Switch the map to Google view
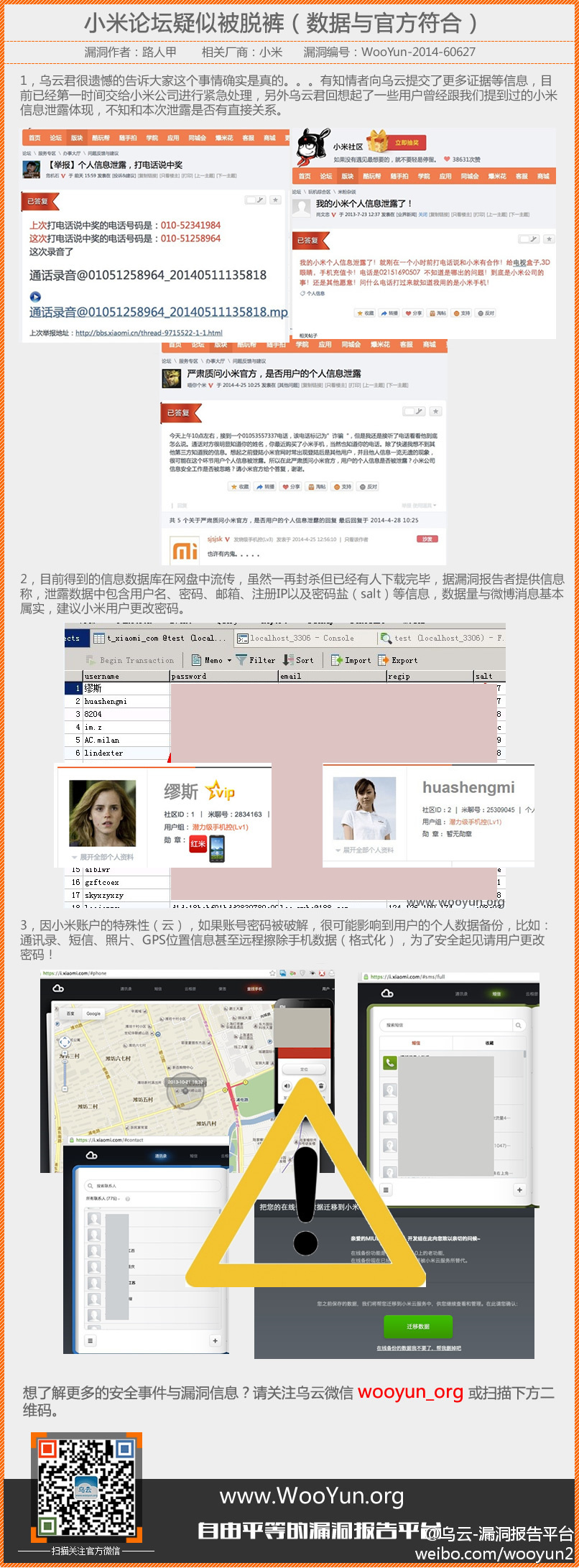The width and height of the screenshot is (579, 1568). [93, 1013]
